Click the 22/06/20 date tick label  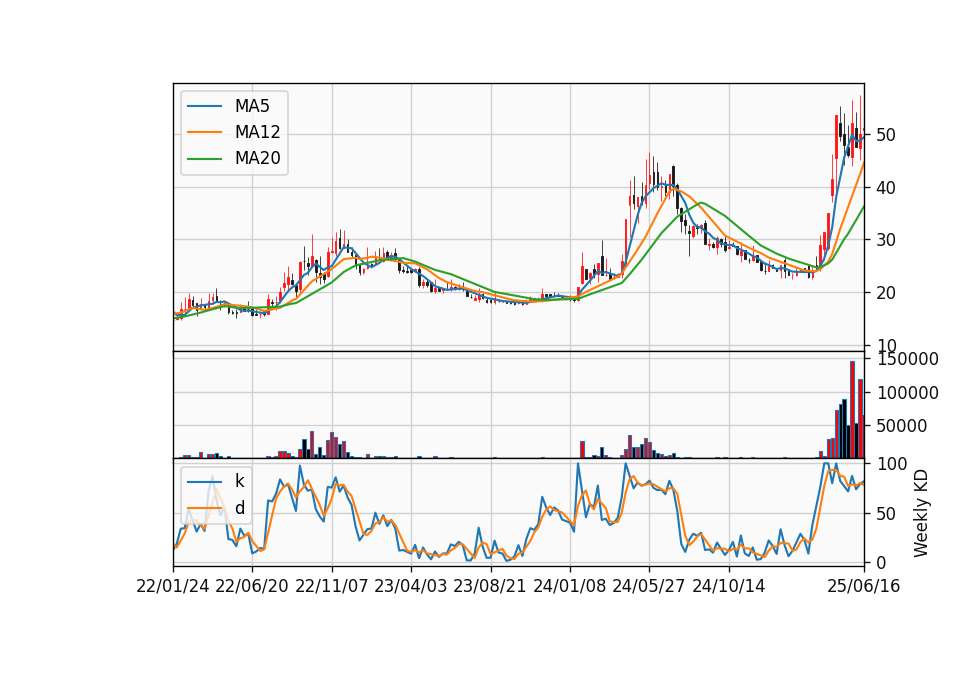pyautogui.click(x=252, y=587)
